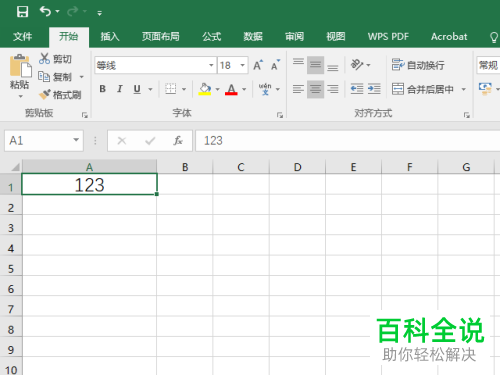500x375 pixels.
Task: Click 自动换行 wrap text button
Action: pyautogui.click(x=418, y=65)
